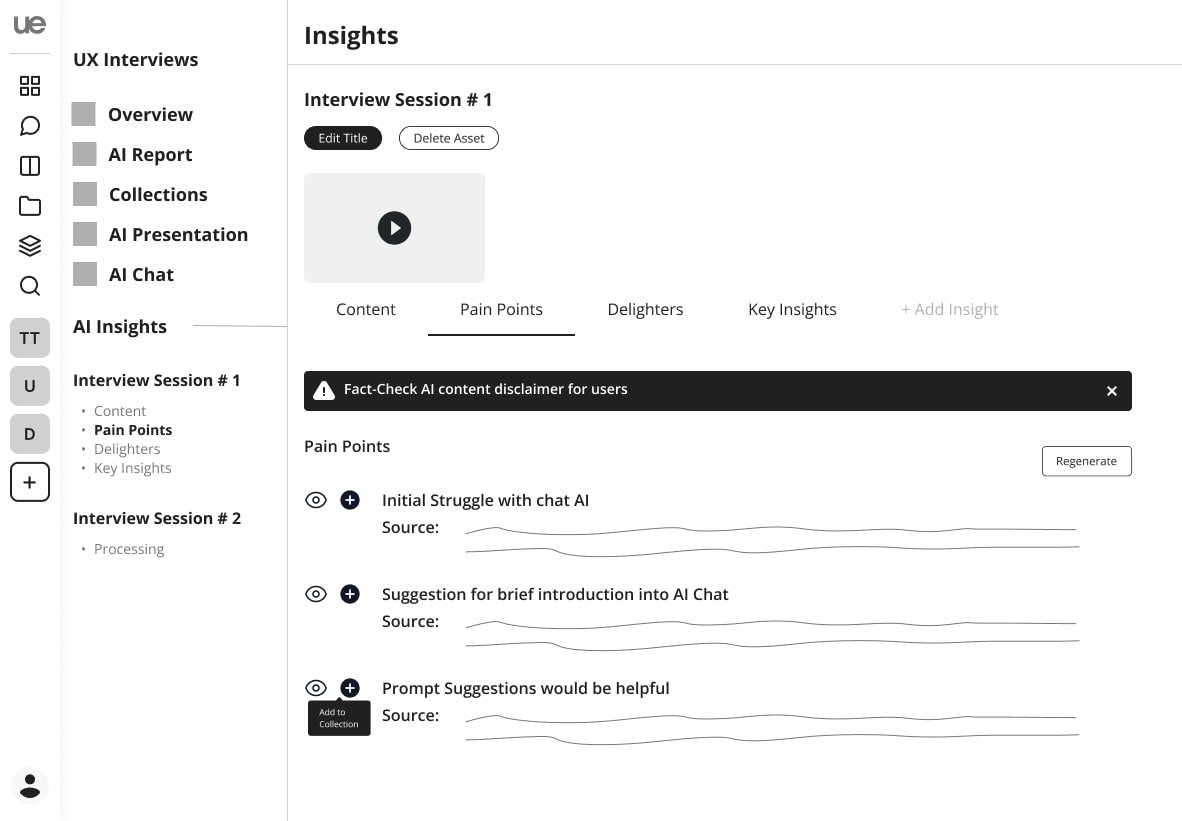Add a new workspace with plus button
This screenshot has height=821, width=1182.
30,482
